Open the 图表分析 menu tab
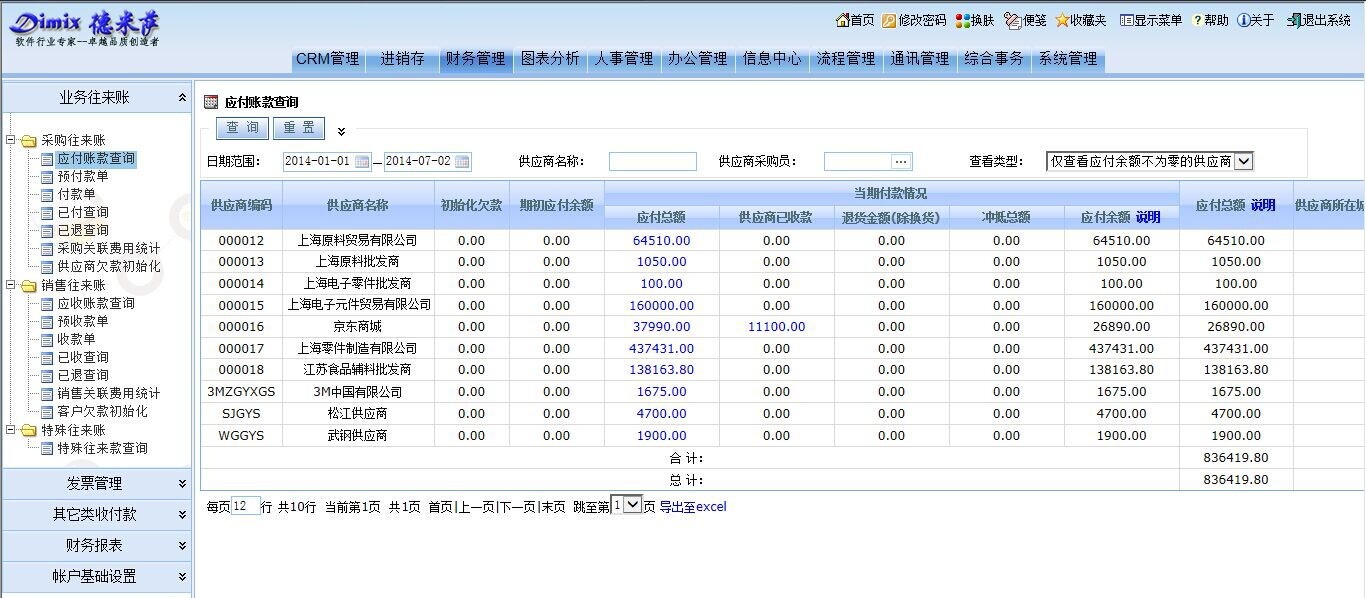Image resolution: width=1366 pixels, height=598 pixels. coord(550,59)
